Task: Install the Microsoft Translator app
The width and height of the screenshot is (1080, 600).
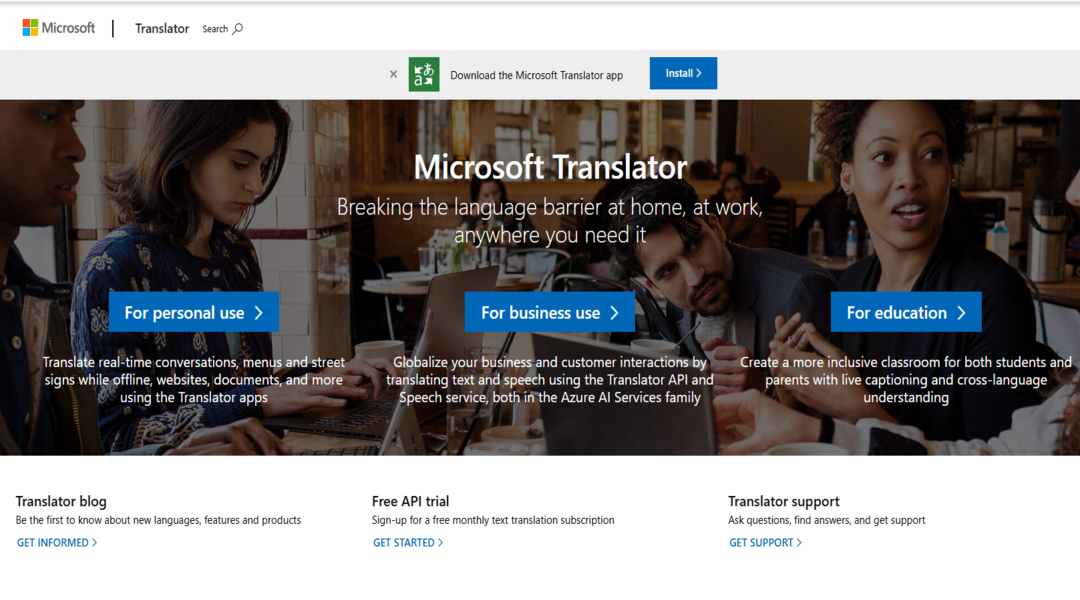Action: (x=683, y=73)
